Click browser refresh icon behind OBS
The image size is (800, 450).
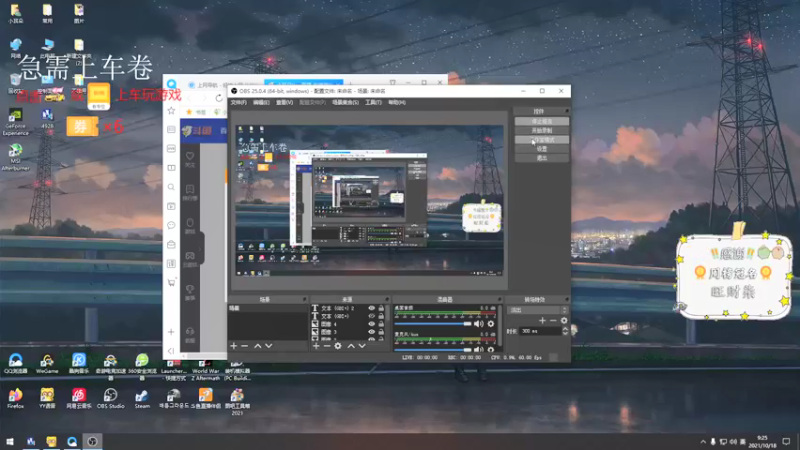[219, 98]
